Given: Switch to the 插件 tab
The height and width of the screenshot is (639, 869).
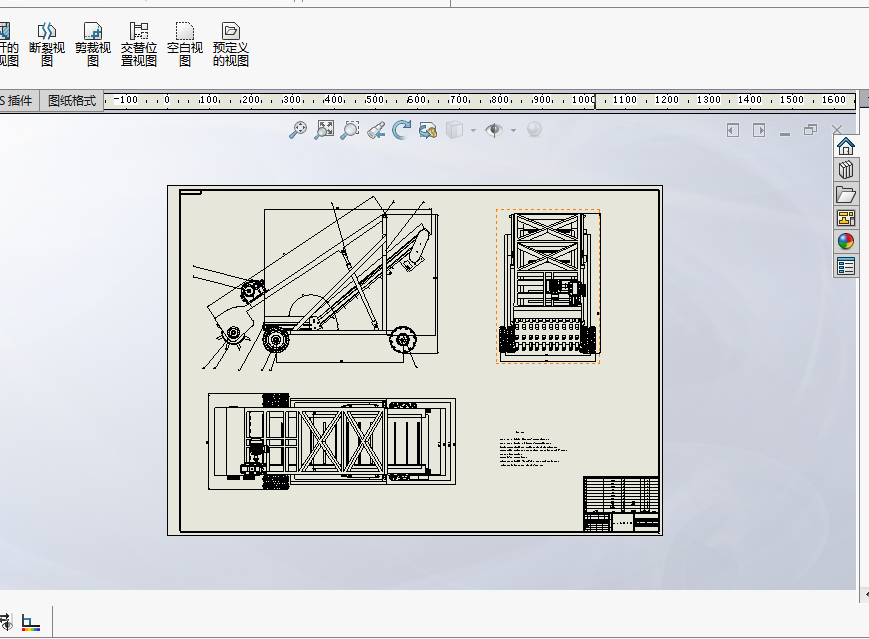Looking at the screenshot, I should tap(18, 100).
